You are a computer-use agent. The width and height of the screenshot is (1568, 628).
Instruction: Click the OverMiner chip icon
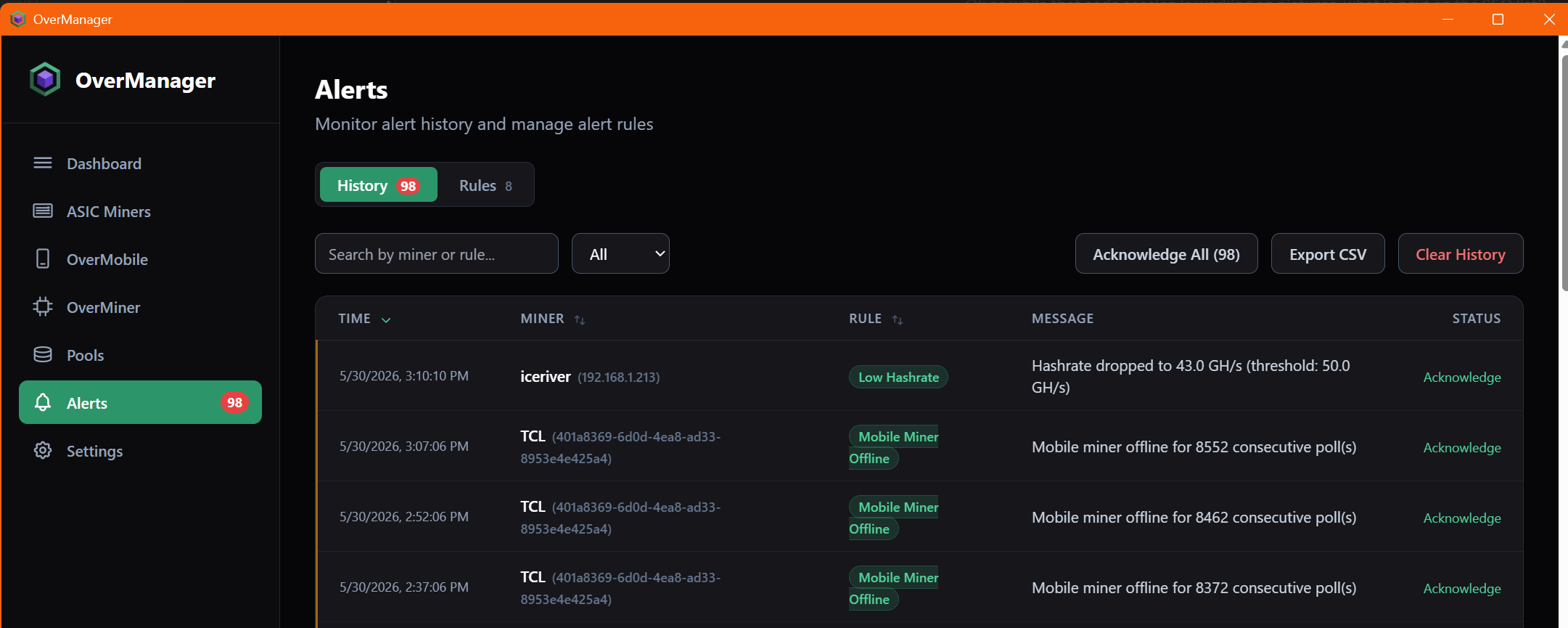pos(43,306)
